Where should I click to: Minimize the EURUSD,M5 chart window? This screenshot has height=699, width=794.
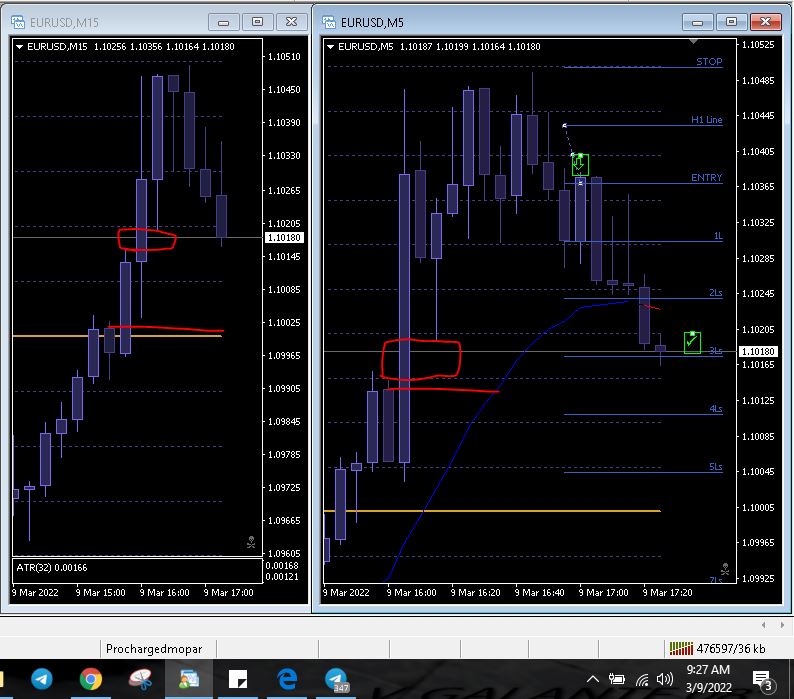[x=697, y=22]
